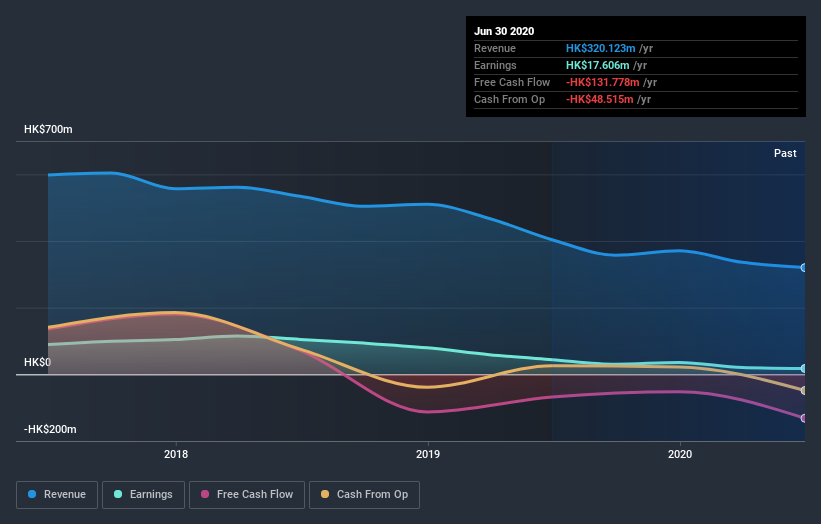
Task: Click the blue Revenue endpoint marker
Action: (803, 267)
